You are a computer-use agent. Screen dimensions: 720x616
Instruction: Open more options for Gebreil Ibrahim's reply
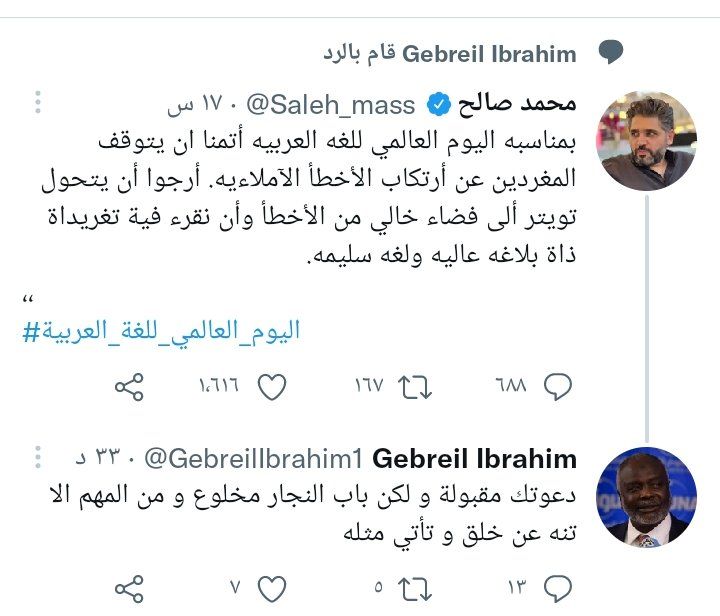click(36, 459)
